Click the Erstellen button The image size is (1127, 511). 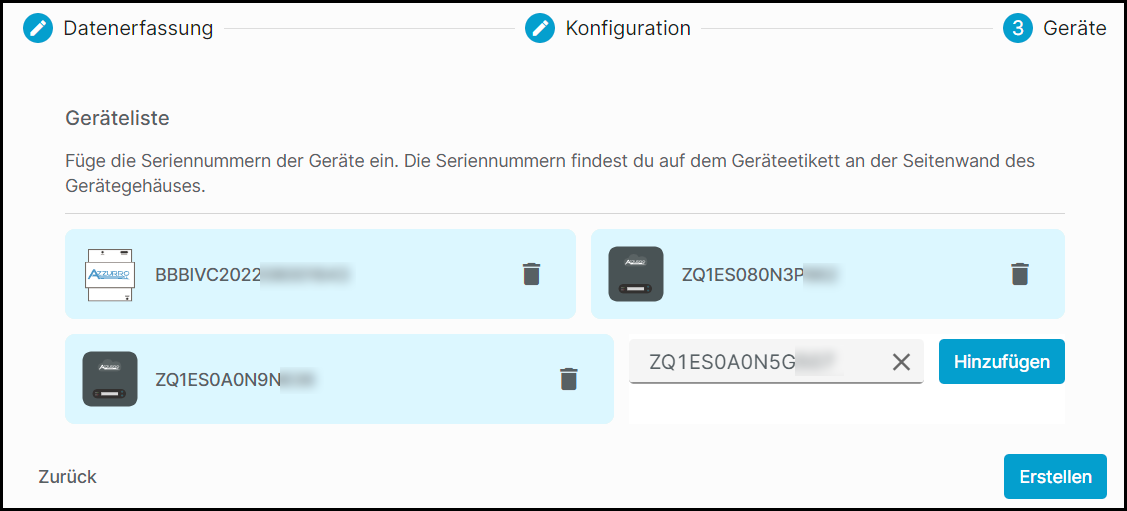pos(1055,477)
